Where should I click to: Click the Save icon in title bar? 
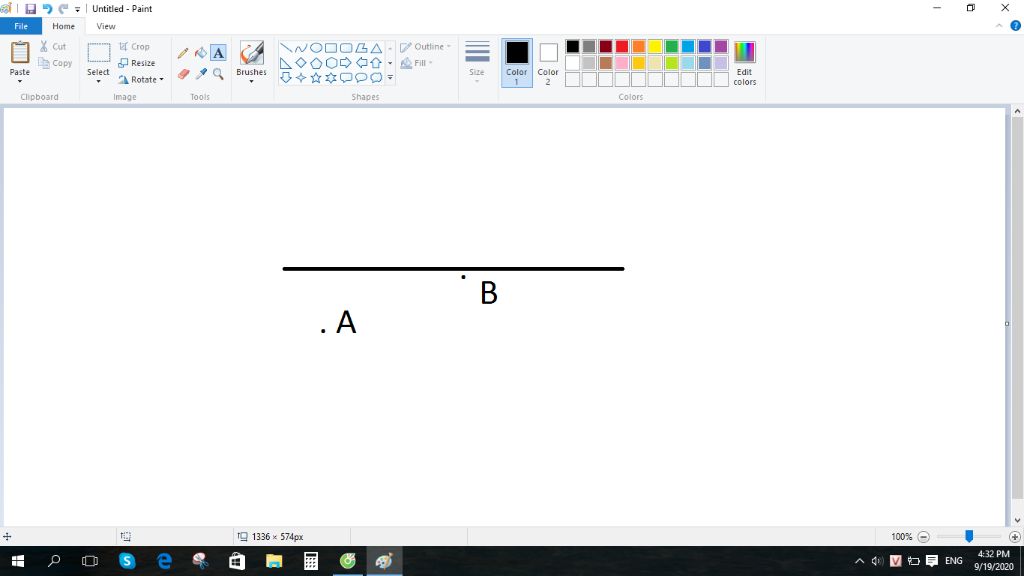30,8
